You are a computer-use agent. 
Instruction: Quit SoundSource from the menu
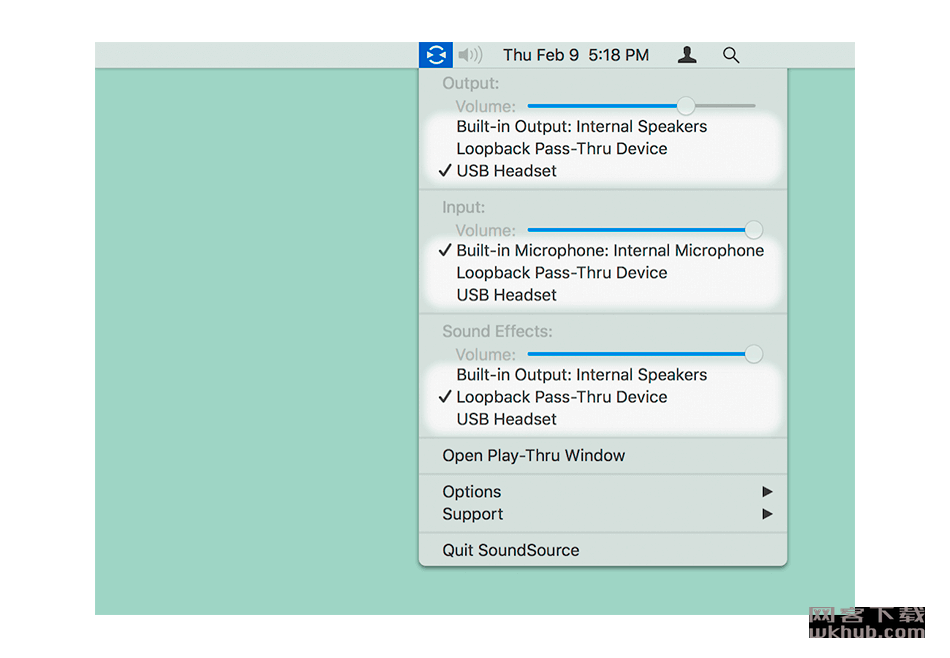tap(603, 550)
